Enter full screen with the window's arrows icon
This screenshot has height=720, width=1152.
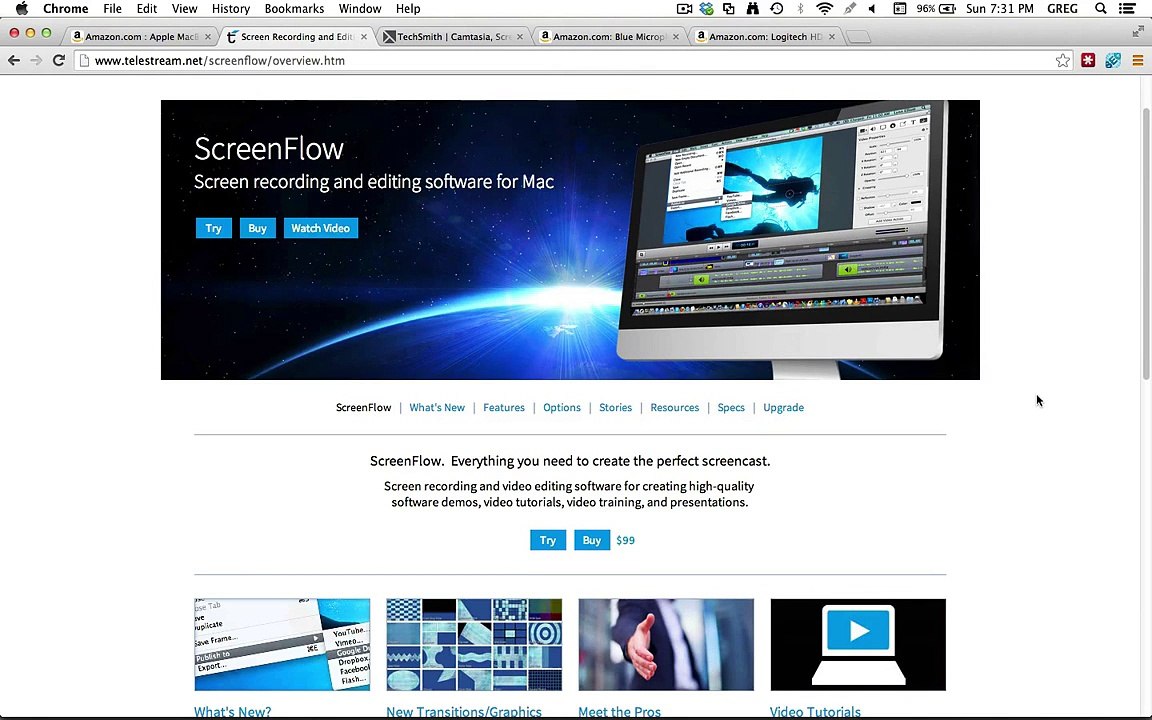point(1138,32)
